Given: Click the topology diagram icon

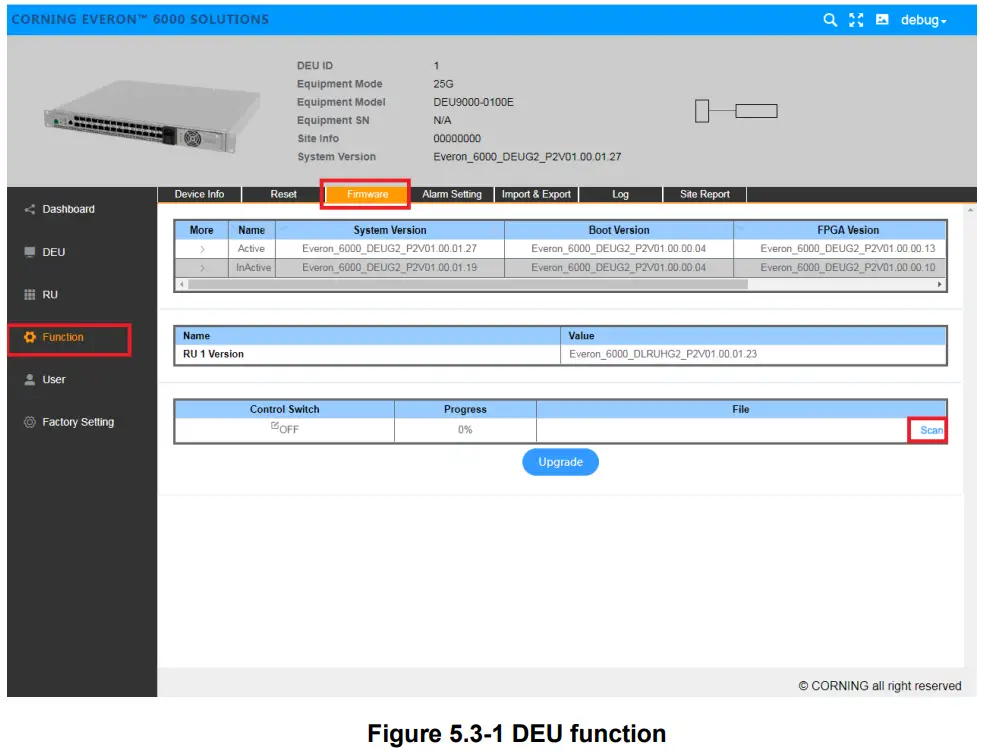Looking at the screenshot, I should click(736, 112).
